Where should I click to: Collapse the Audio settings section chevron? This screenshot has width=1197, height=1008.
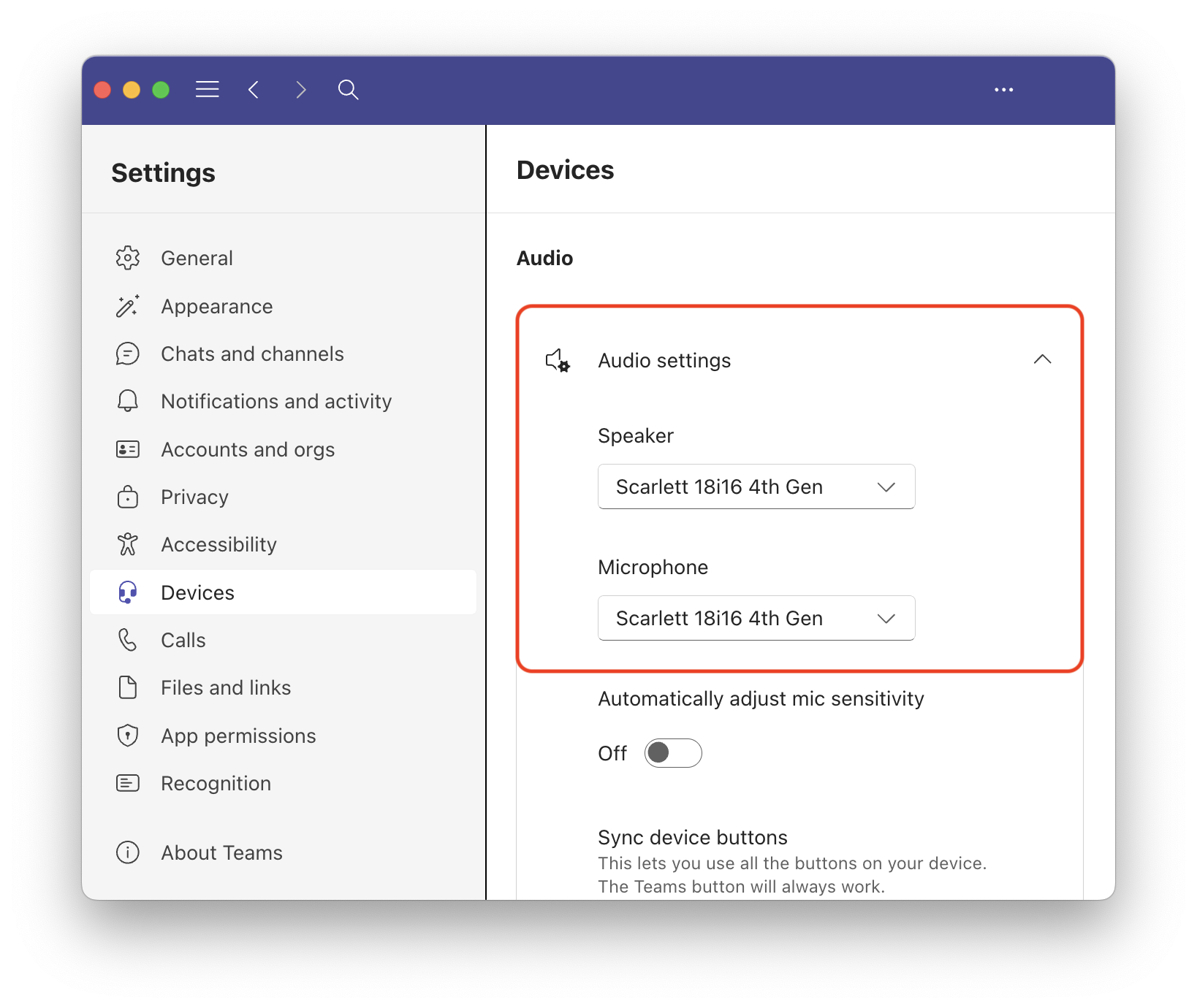1043,359
